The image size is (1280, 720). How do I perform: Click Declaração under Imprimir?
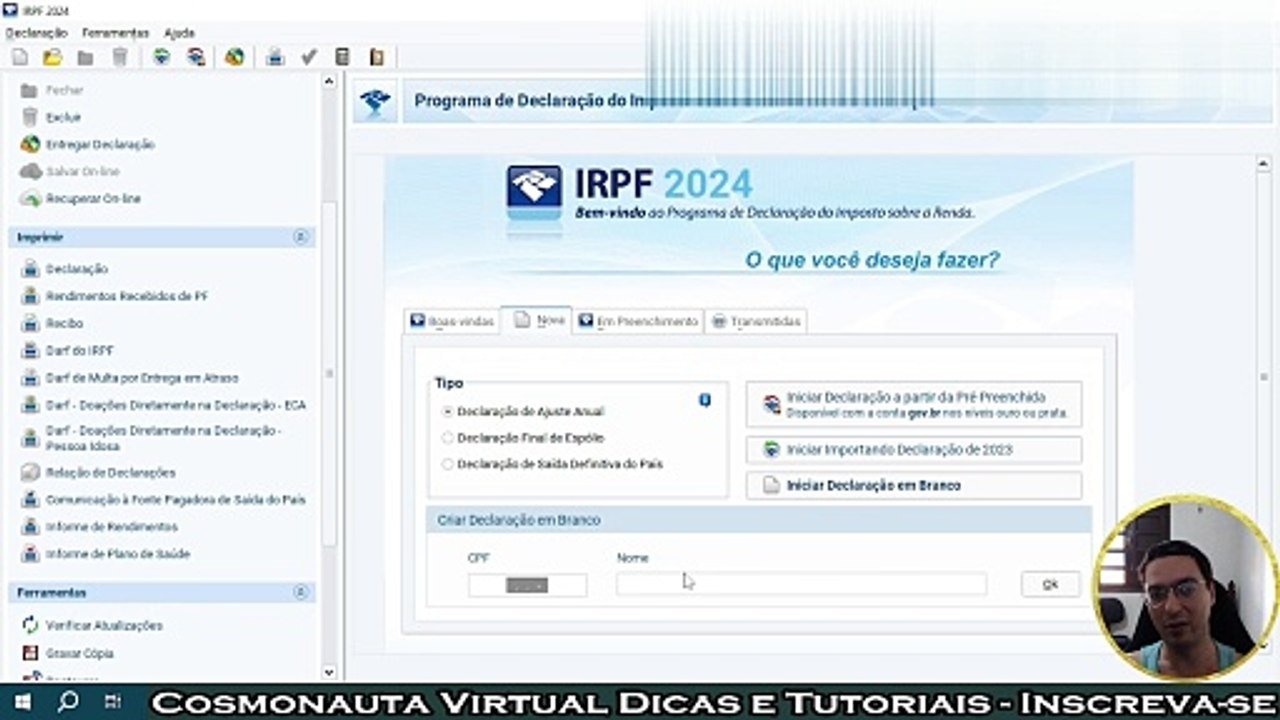tap(76, 269)
